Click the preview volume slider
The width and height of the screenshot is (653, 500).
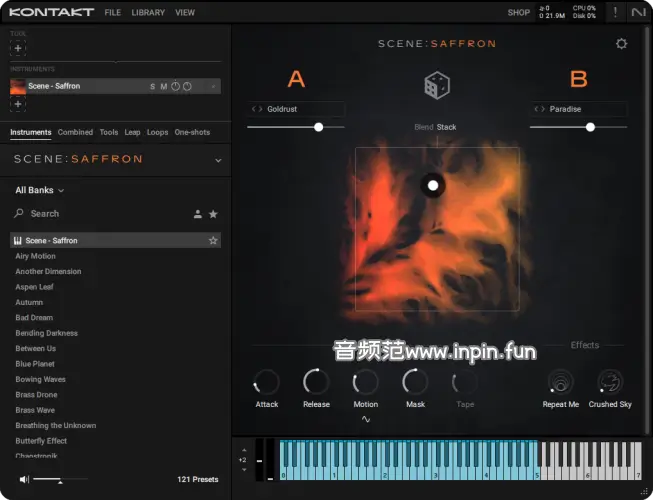tap(60, 480)
